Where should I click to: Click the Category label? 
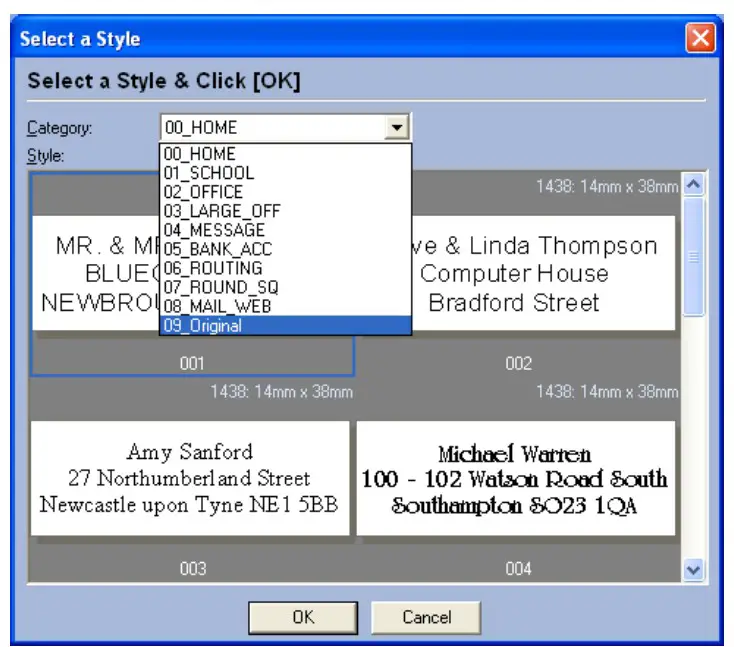pyautogui.click(x=59, y=128)
